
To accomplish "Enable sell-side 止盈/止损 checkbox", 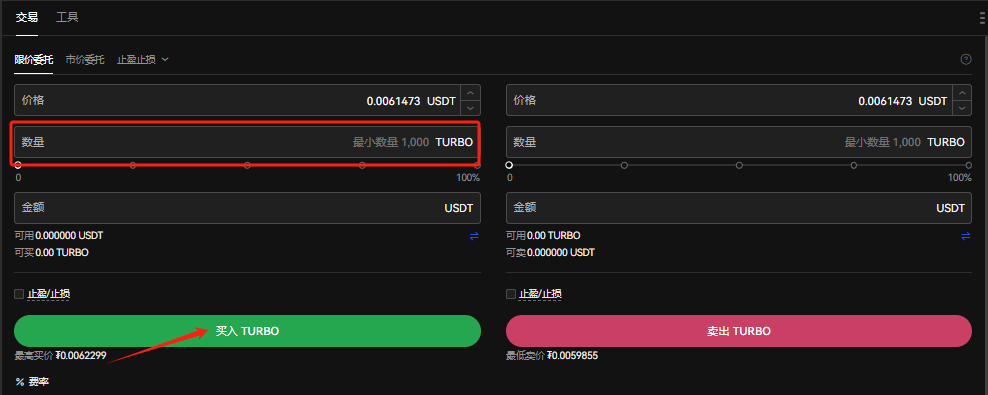I will (510, 294).
